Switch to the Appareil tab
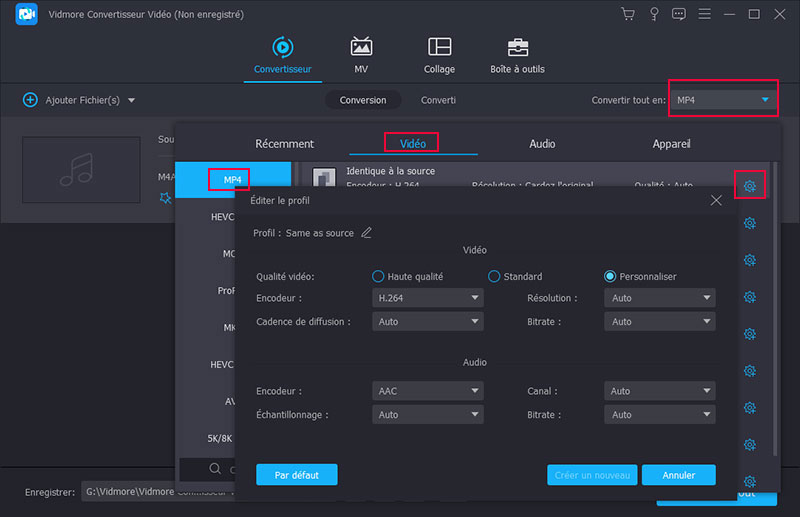Image resolution: width=800 pixels, height=517 pixels. click(669, 144)
